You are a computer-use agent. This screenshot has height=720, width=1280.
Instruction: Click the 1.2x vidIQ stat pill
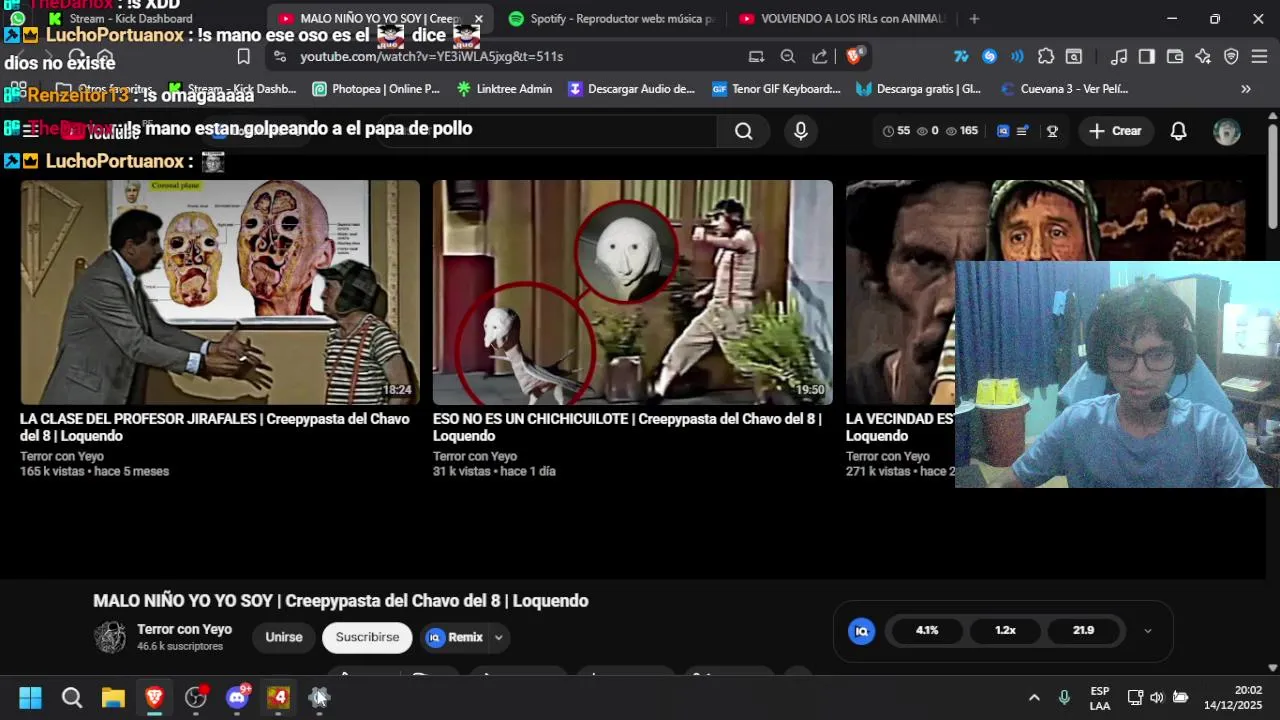(1005, 631)
